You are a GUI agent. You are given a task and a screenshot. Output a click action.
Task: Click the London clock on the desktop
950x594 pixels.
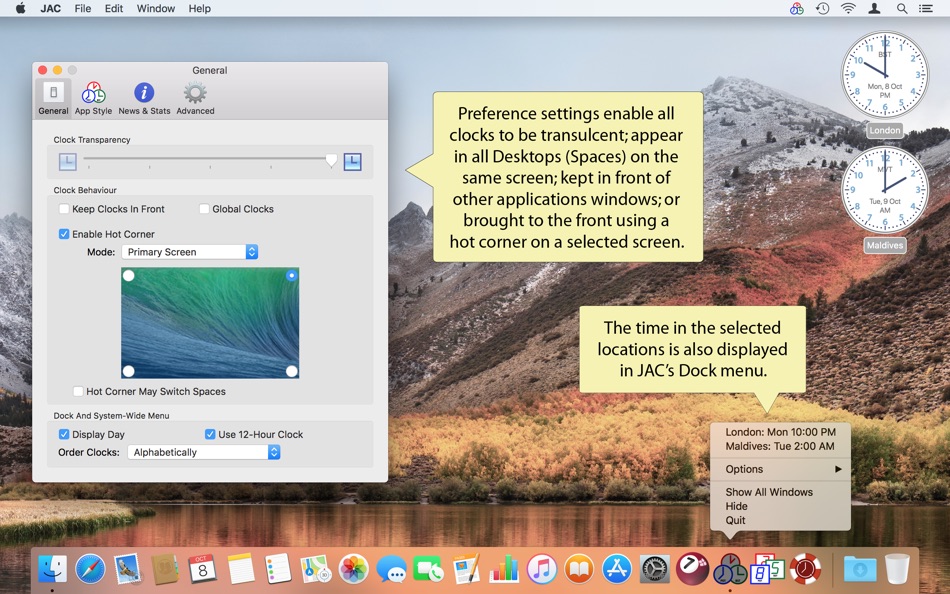coord(884,75)
